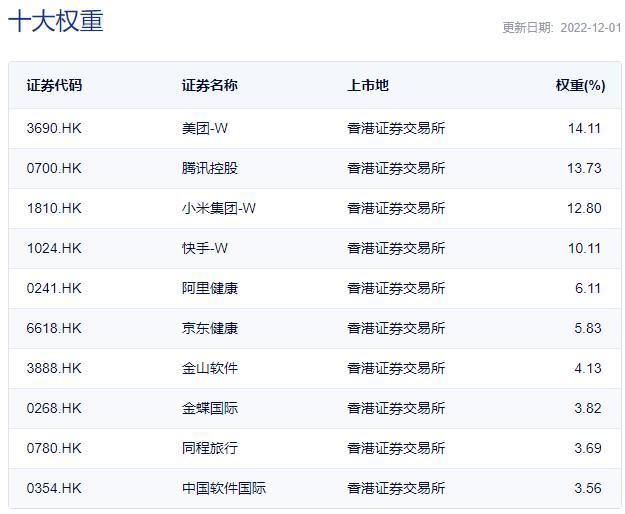Click the 小米集团-W entry
This screenshot has height=514, width=625.
pyautogui.click(x=219, y=208)
